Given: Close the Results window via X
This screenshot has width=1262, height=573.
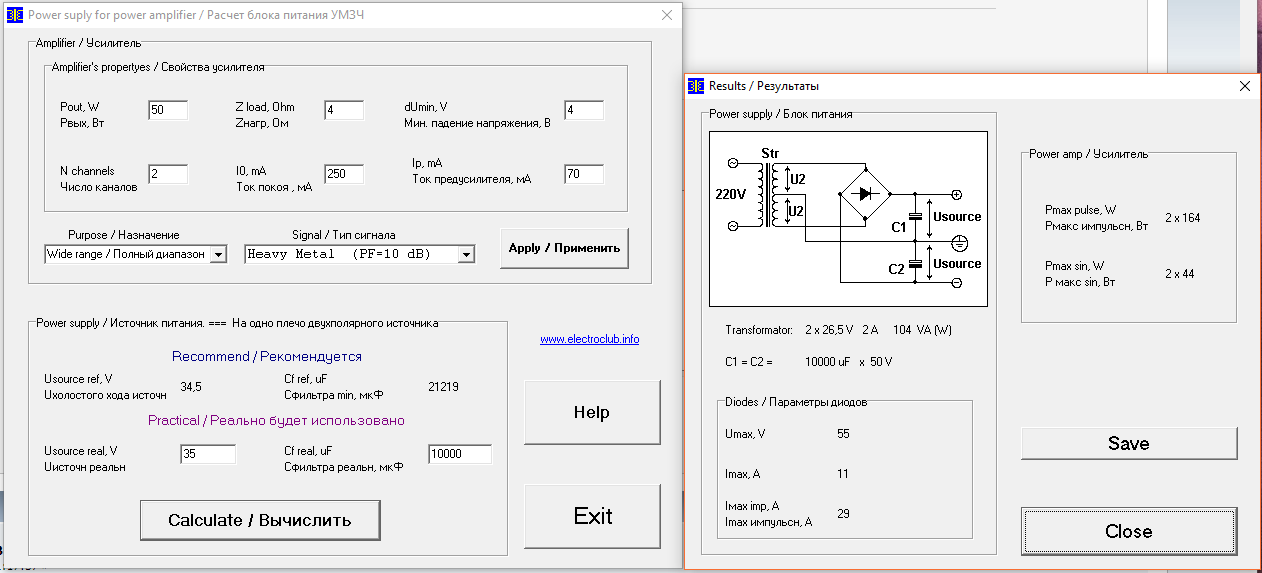Looking at the screenshot, I should coord(1245,86).
